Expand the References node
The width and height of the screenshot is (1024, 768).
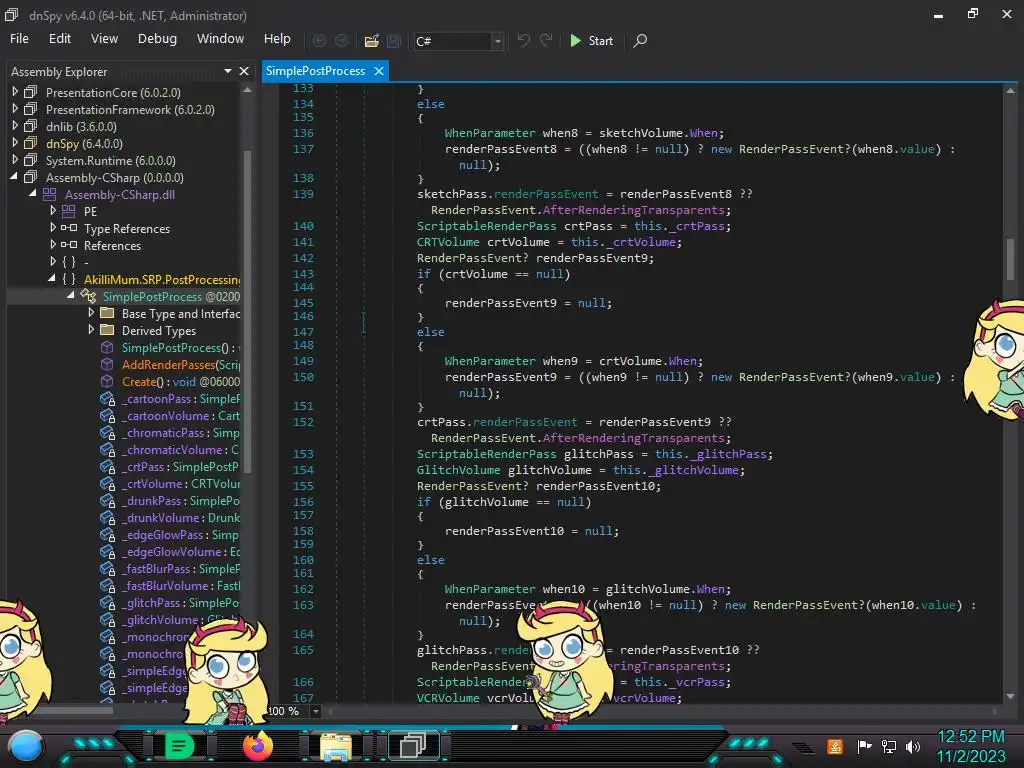point(53,245)
